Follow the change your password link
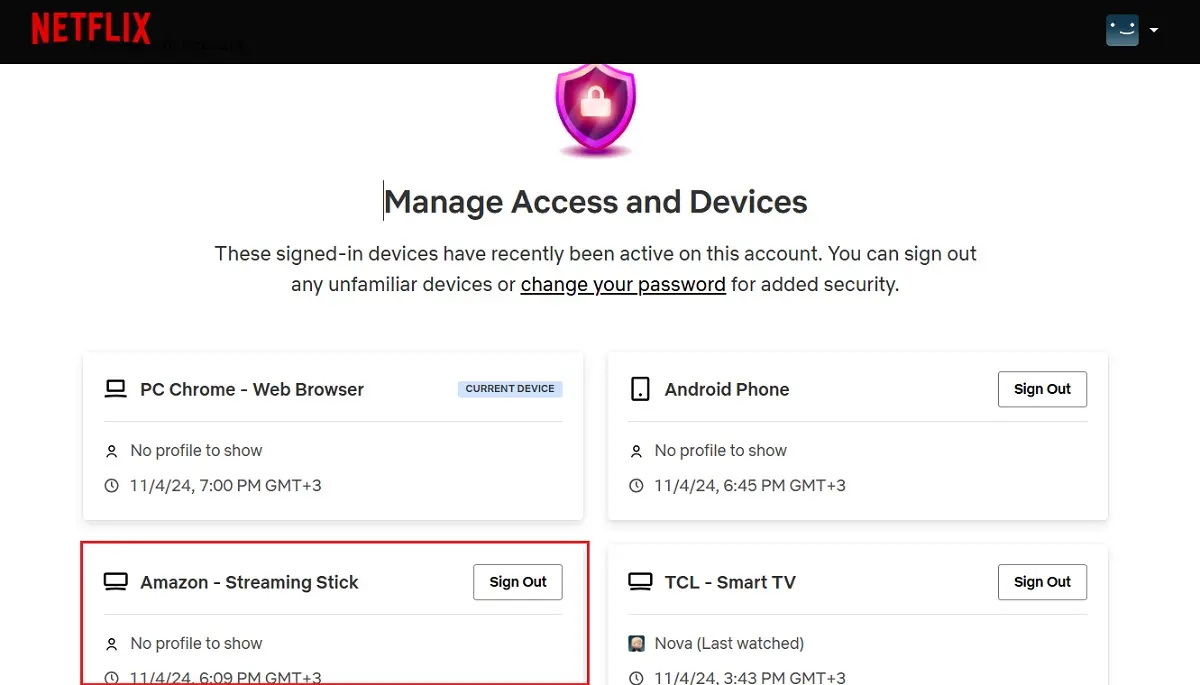Screen dimensions: 1200x685 [623, 284]
